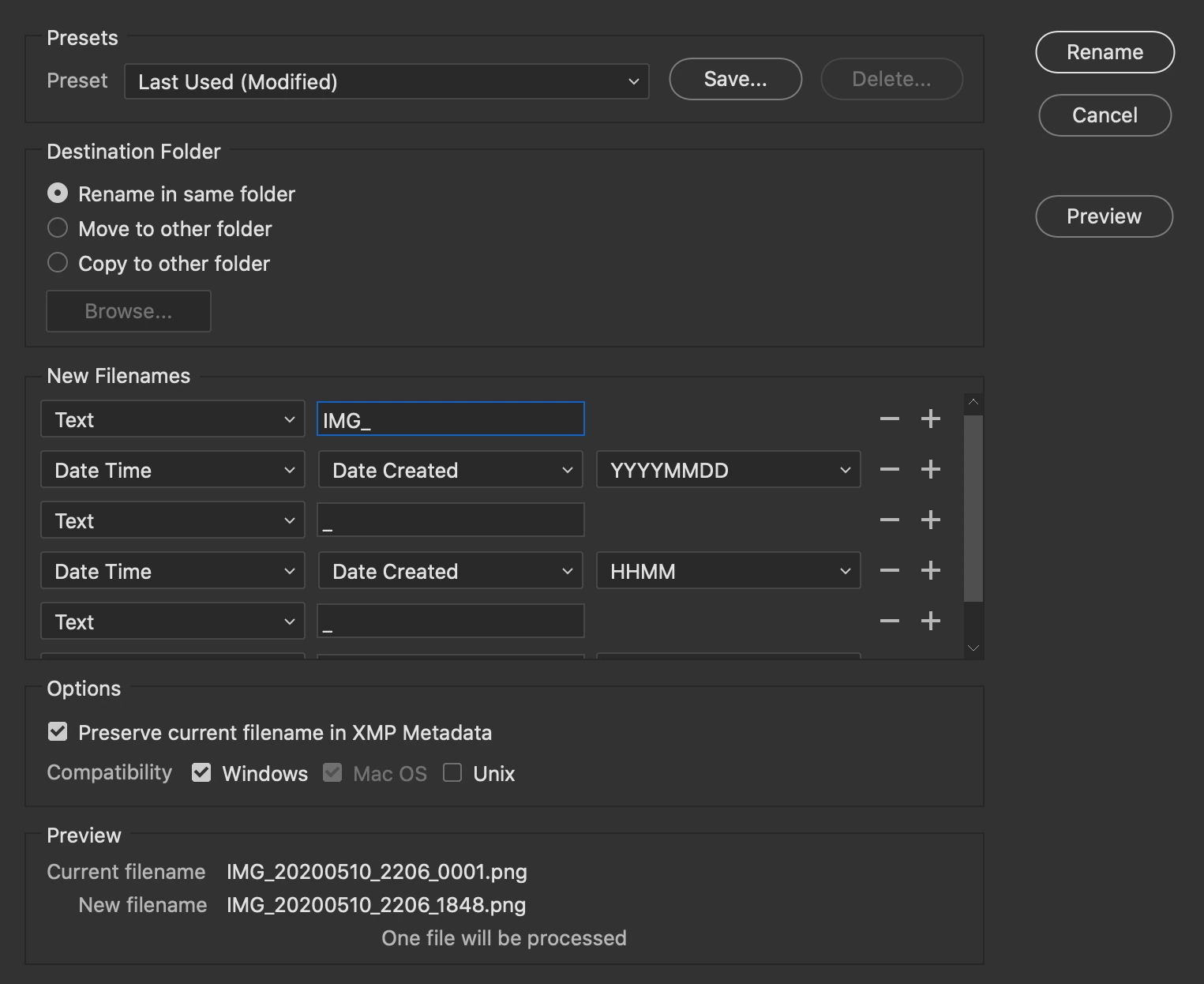1204x984 pixels.
Task: Click the IMG_ text input field
Action: [x=451, y=419]
